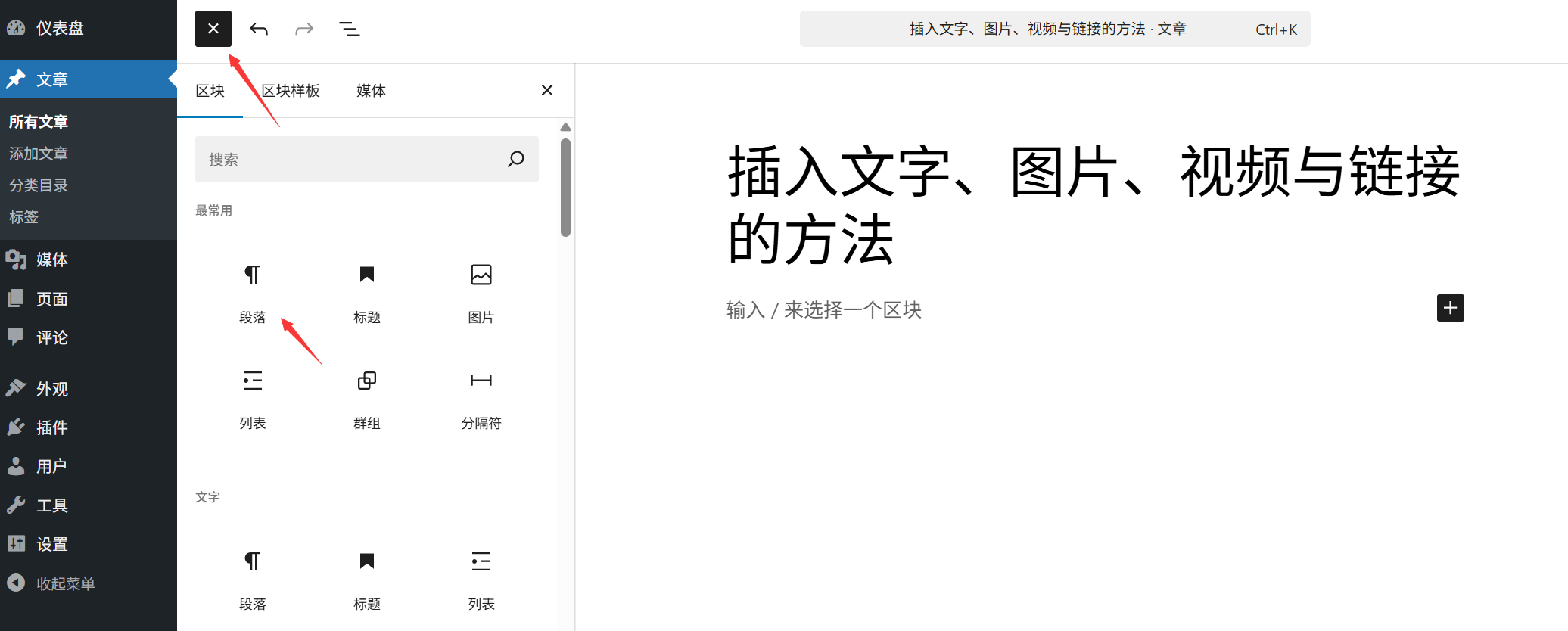Viewport: 1568px width, 631px height.
Task: Insert the Heading block under most used
Action: pyautogui.click(x=367, y=294)
